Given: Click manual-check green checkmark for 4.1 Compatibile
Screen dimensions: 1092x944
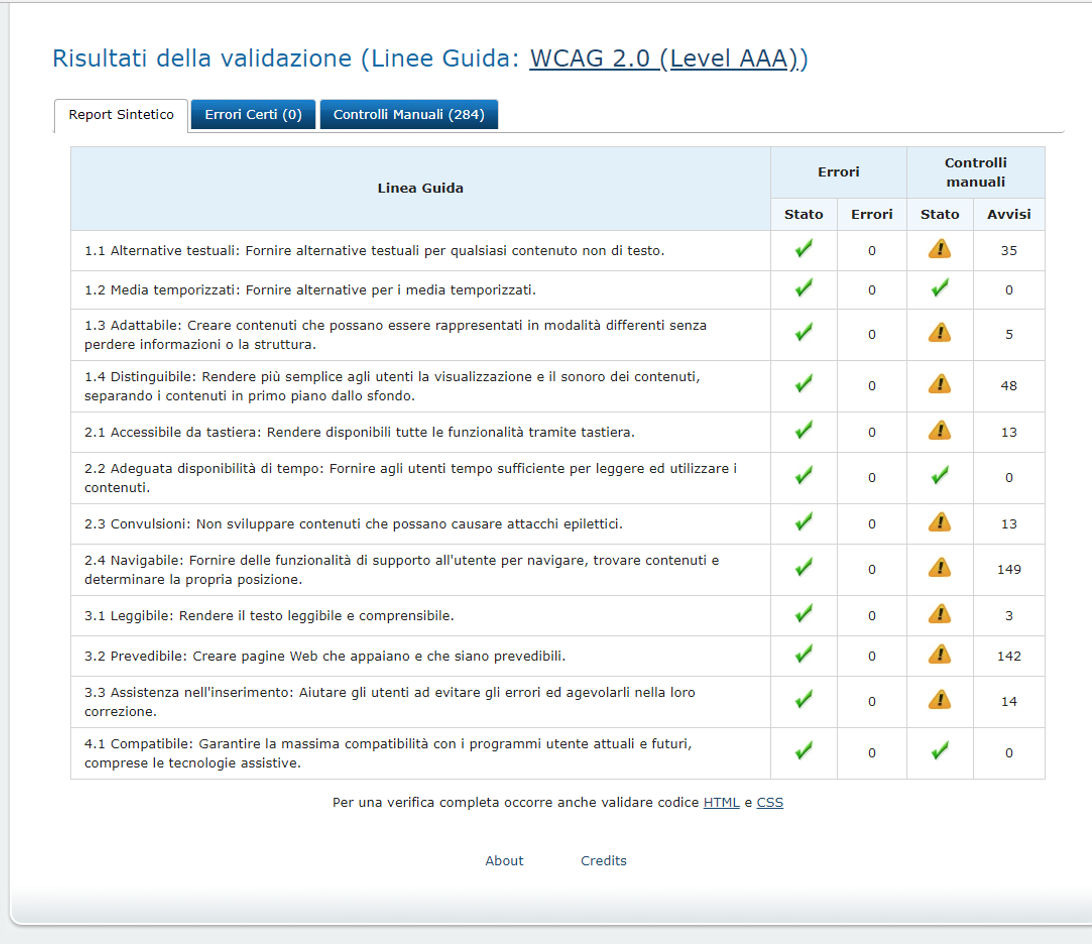Looking at the screenshot, I should tap(939, 752).
